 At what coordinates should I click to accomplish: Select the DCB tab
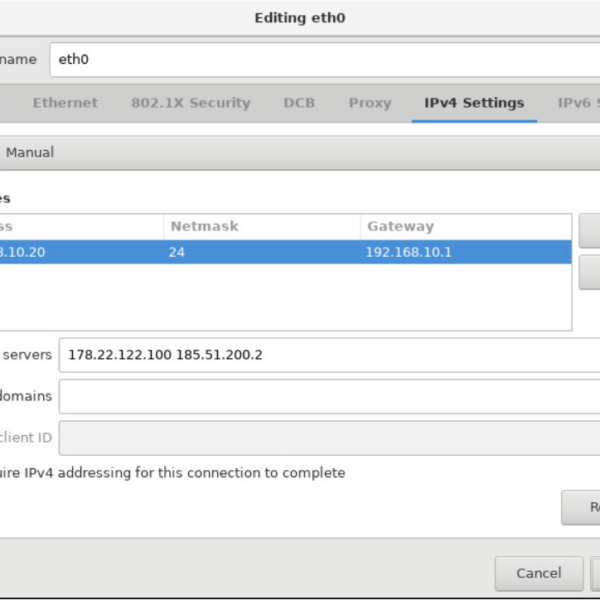coord(298,103)
